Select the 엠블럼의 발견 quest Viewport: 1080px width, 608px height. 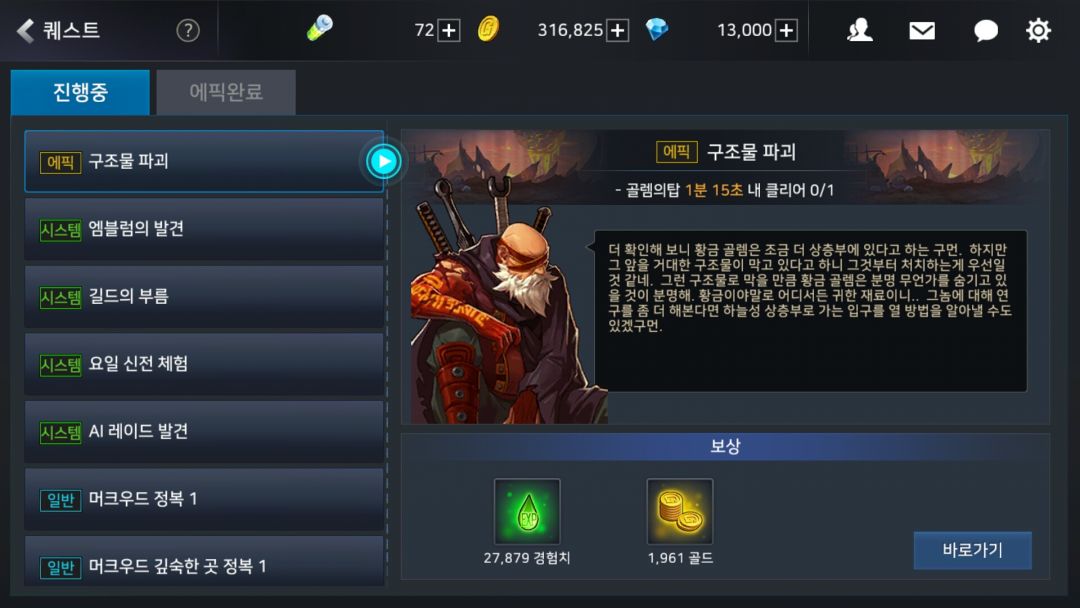(x=204, y=229)
